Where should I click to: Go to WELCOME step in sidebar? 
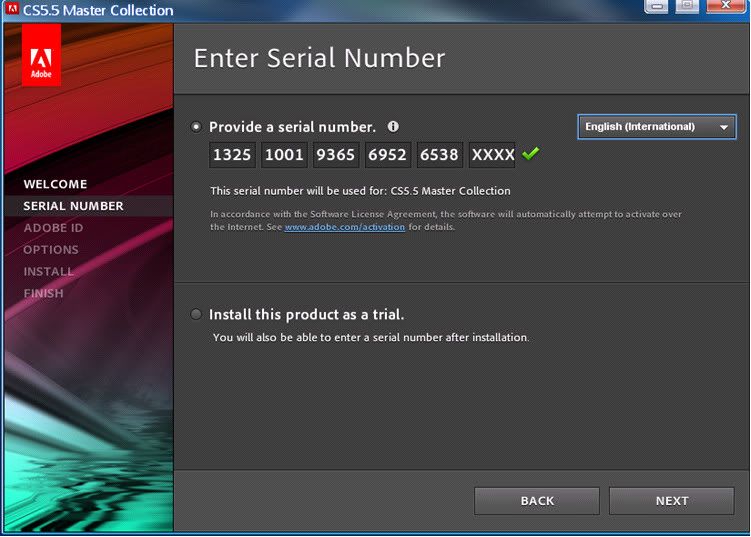[x=55, y=184]
